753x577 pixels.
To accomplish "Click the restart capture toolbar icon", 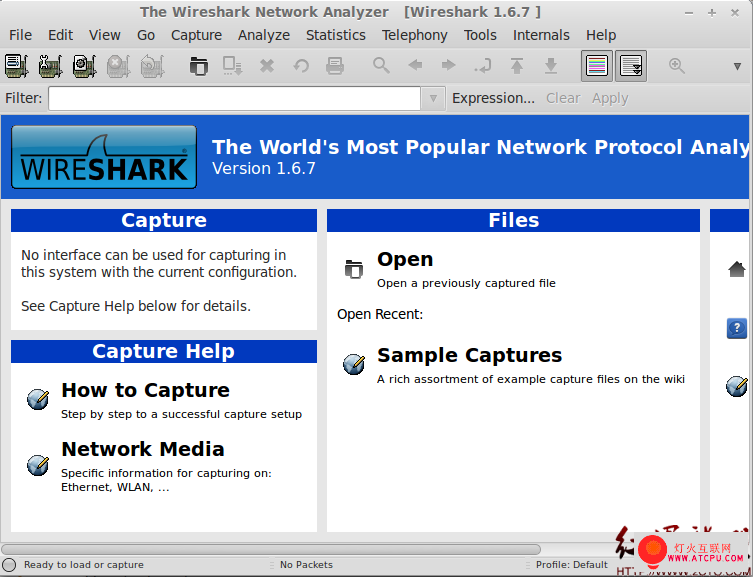I will 153,66.
